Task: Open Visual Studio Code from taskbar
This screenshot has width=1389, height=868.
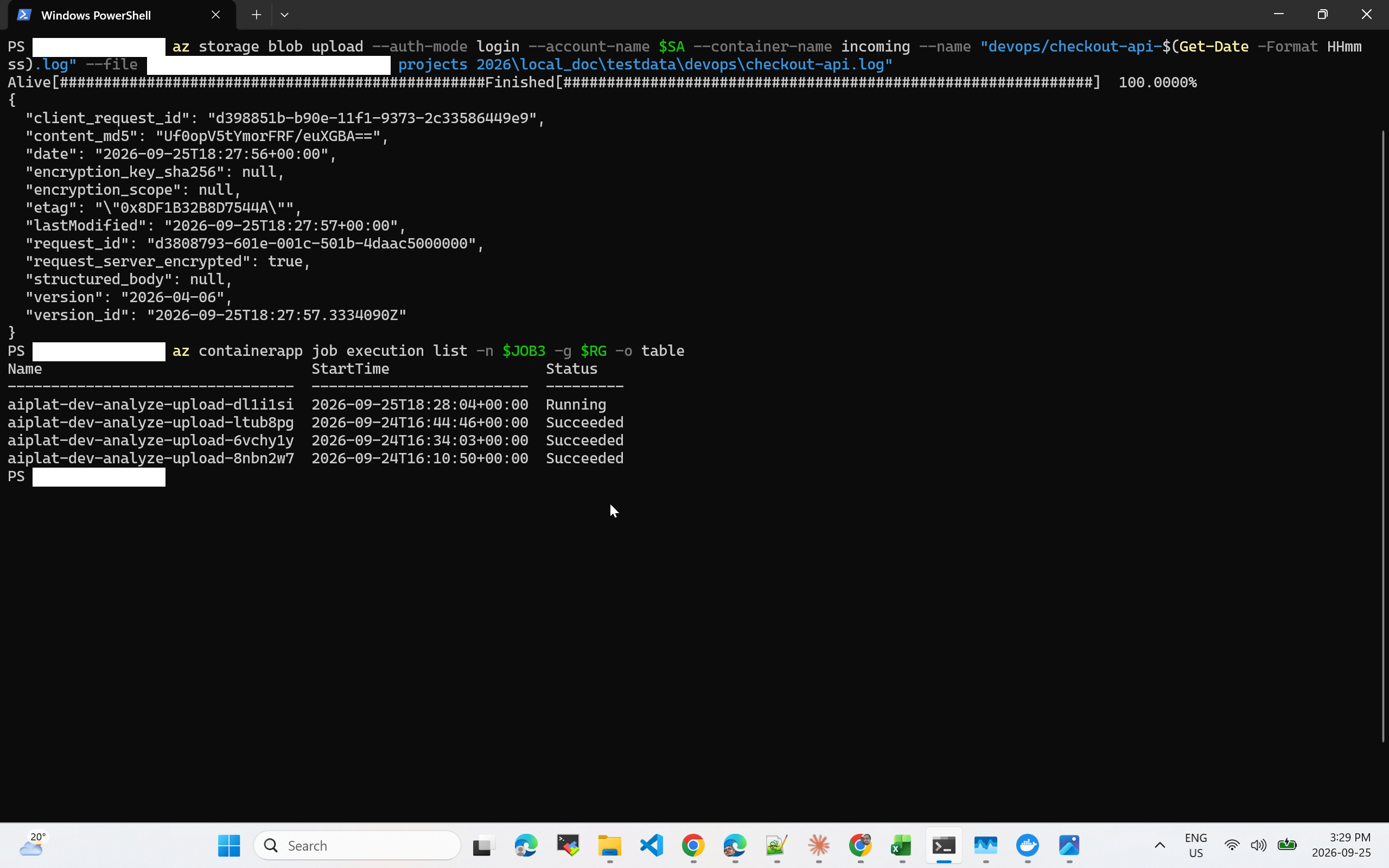Action: coord(652,845)
